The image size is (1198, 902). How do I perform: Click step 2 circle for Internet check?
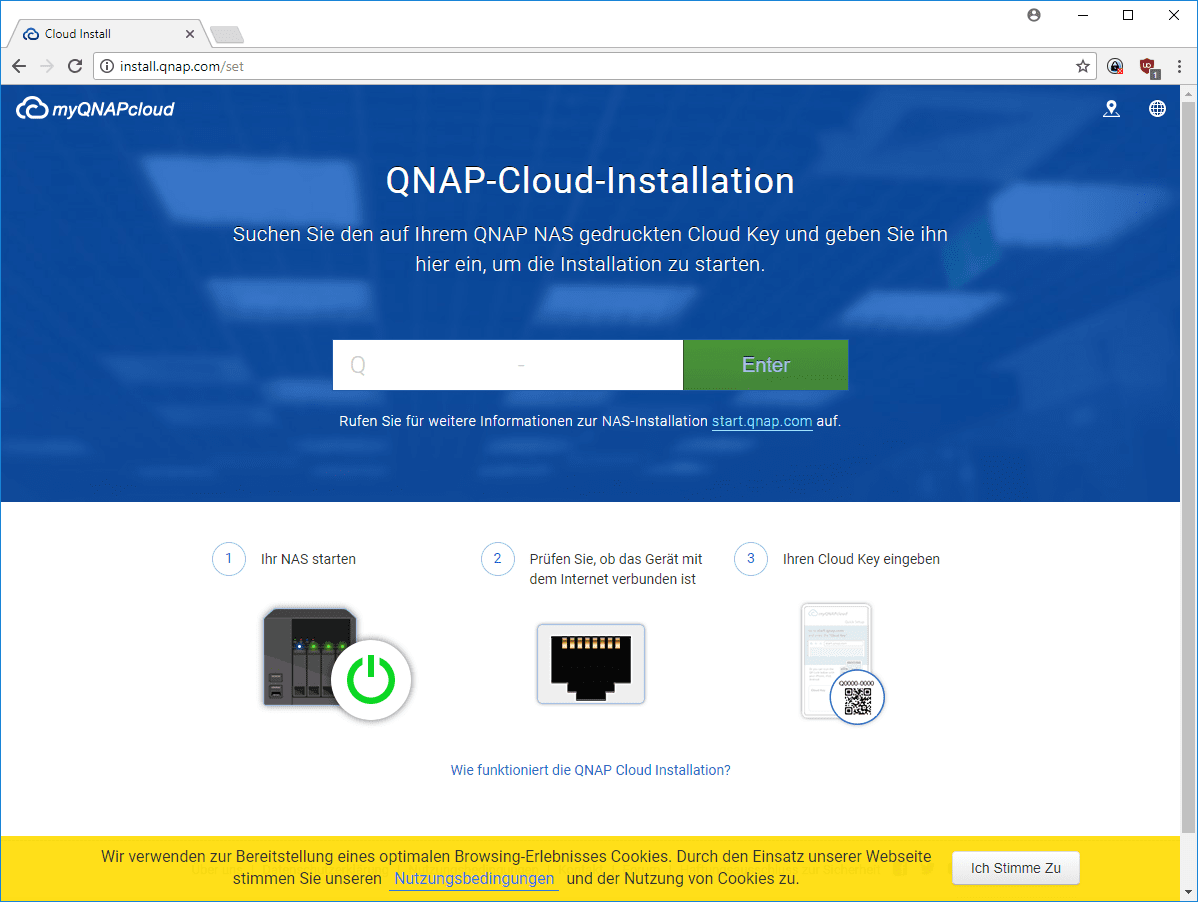497,559
